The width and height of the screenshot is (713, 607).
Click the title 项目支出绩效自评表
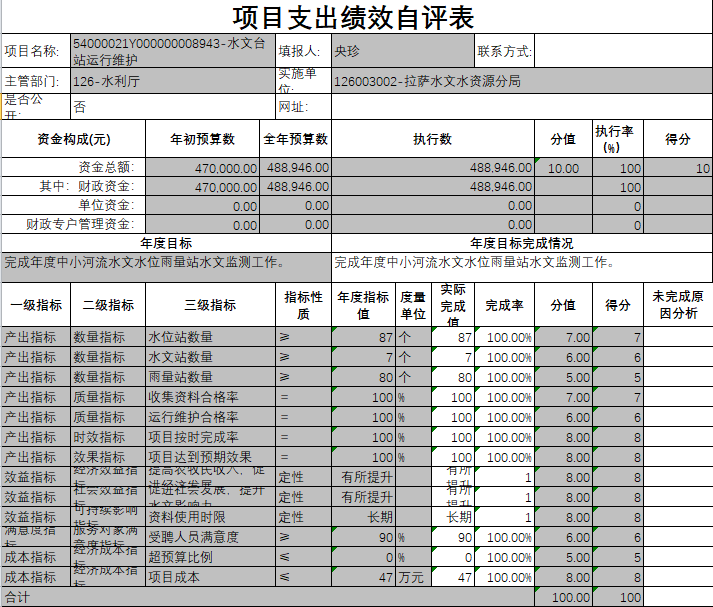coord(353,17)
